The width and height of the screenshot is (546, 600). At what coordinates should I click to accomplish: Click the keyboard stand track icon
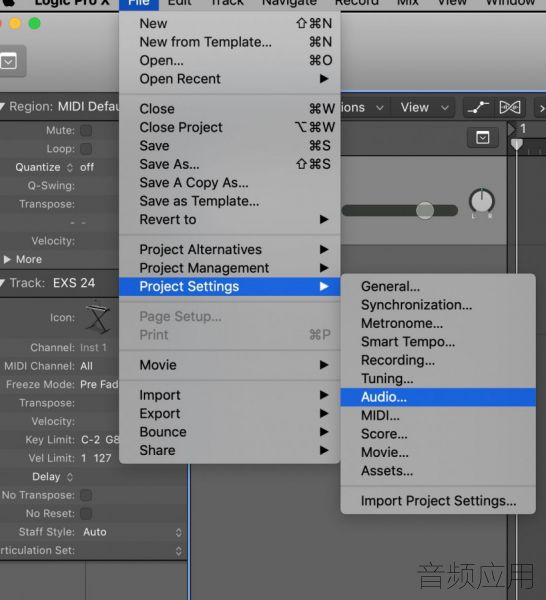coord(98,318)
